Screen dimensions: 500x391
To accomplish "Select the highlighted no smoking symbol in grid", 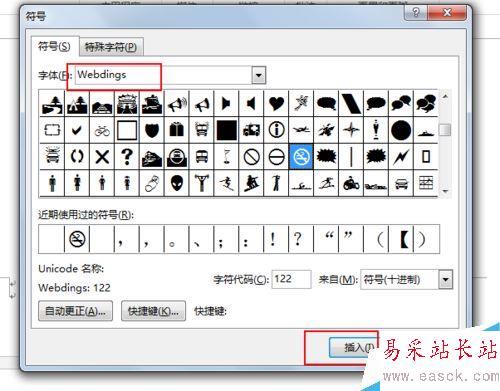I will 301,157.
